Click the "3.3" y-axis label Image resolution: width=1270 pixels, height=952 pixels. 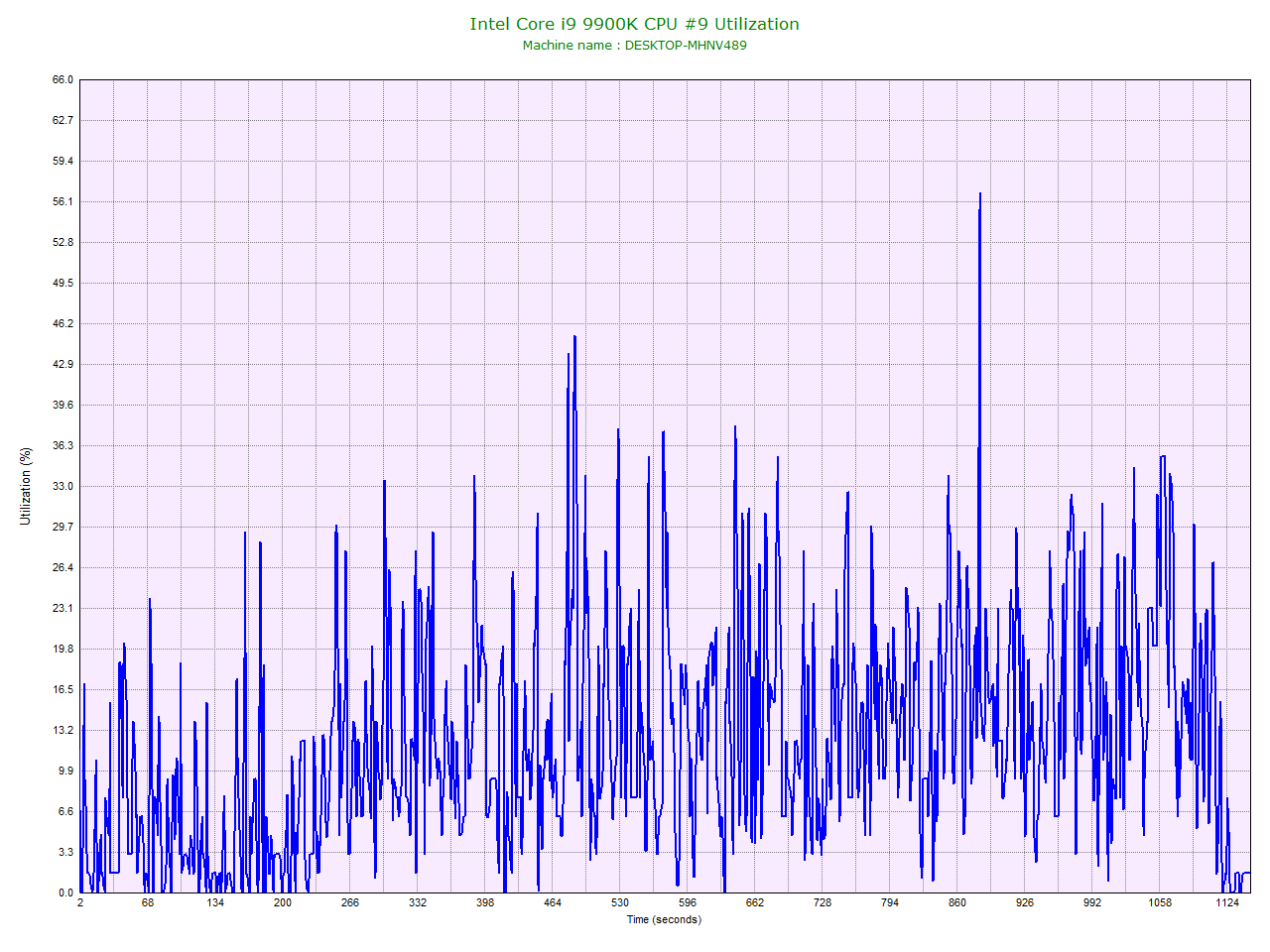pyautogui.click(x=65, y=853)
